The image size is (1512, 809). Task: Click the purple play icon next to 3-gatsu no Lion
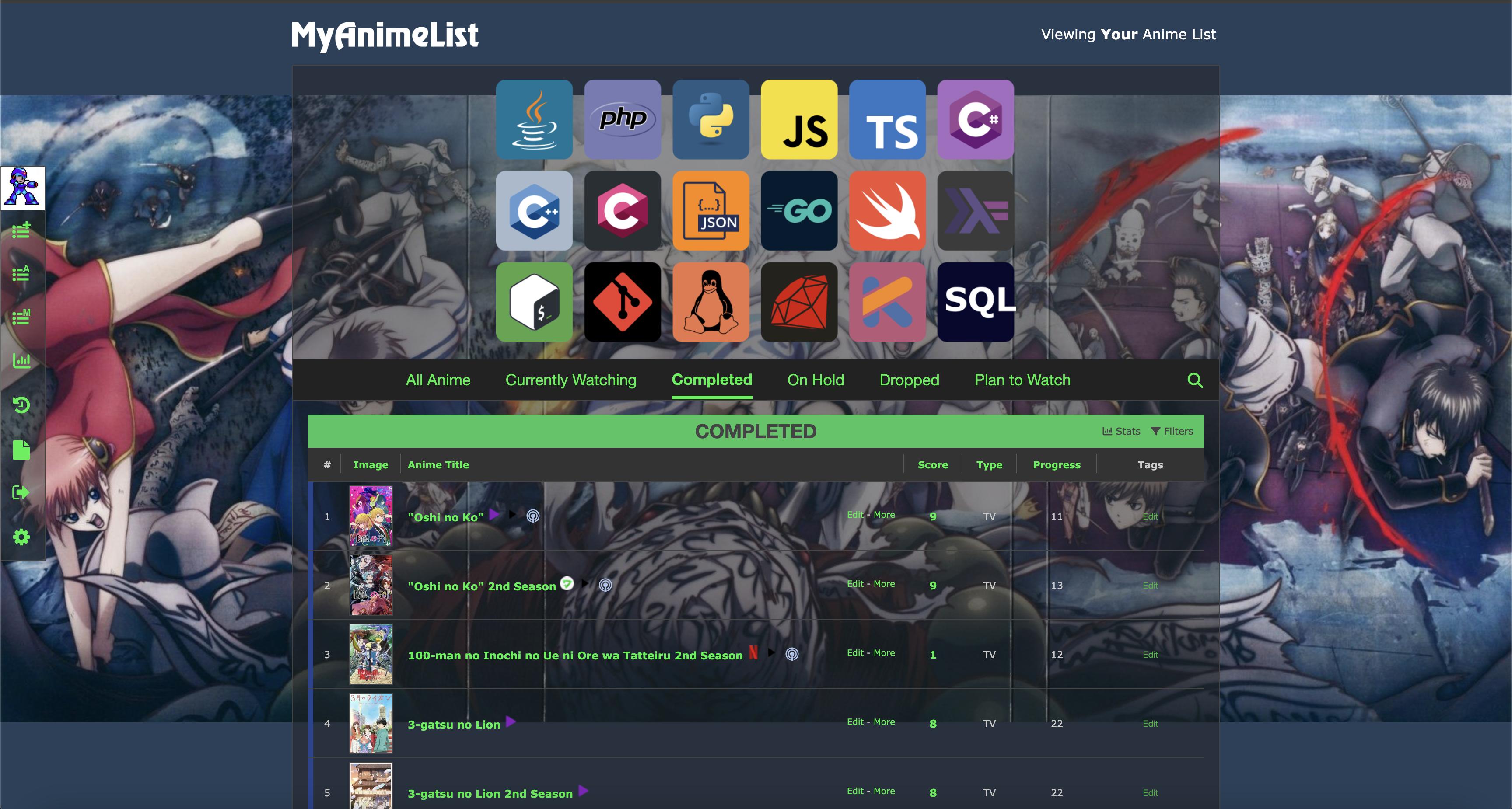[x=511, y=722]
